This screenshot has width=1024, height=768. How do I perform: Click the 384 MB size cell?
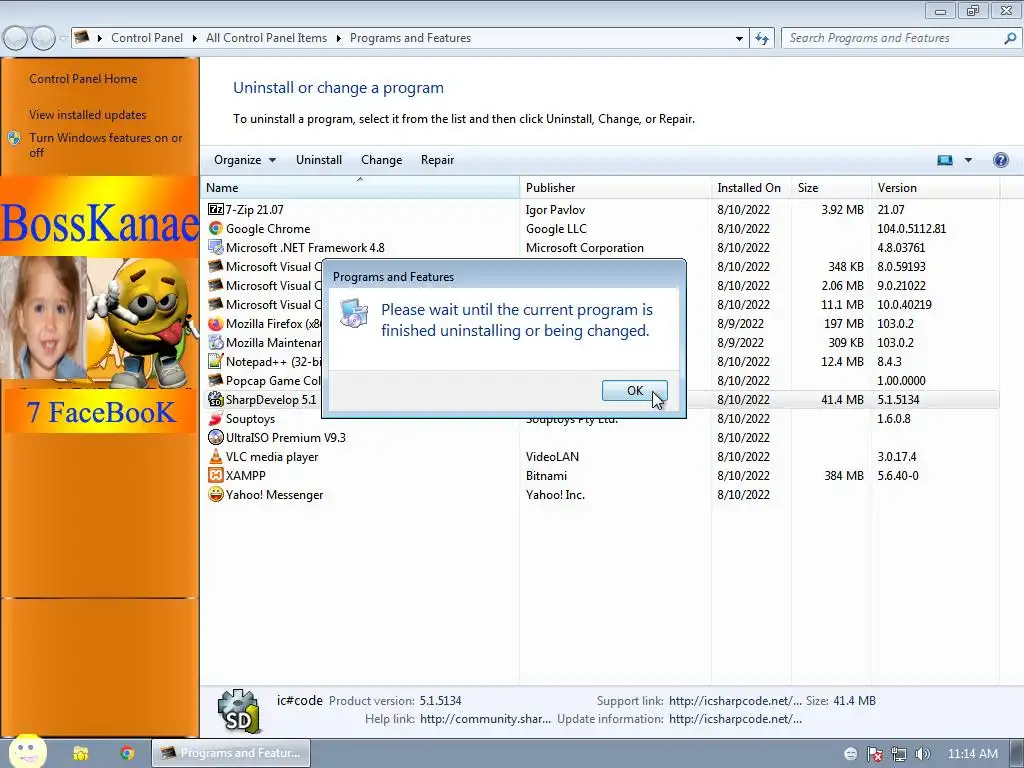(x=844, y=475)
